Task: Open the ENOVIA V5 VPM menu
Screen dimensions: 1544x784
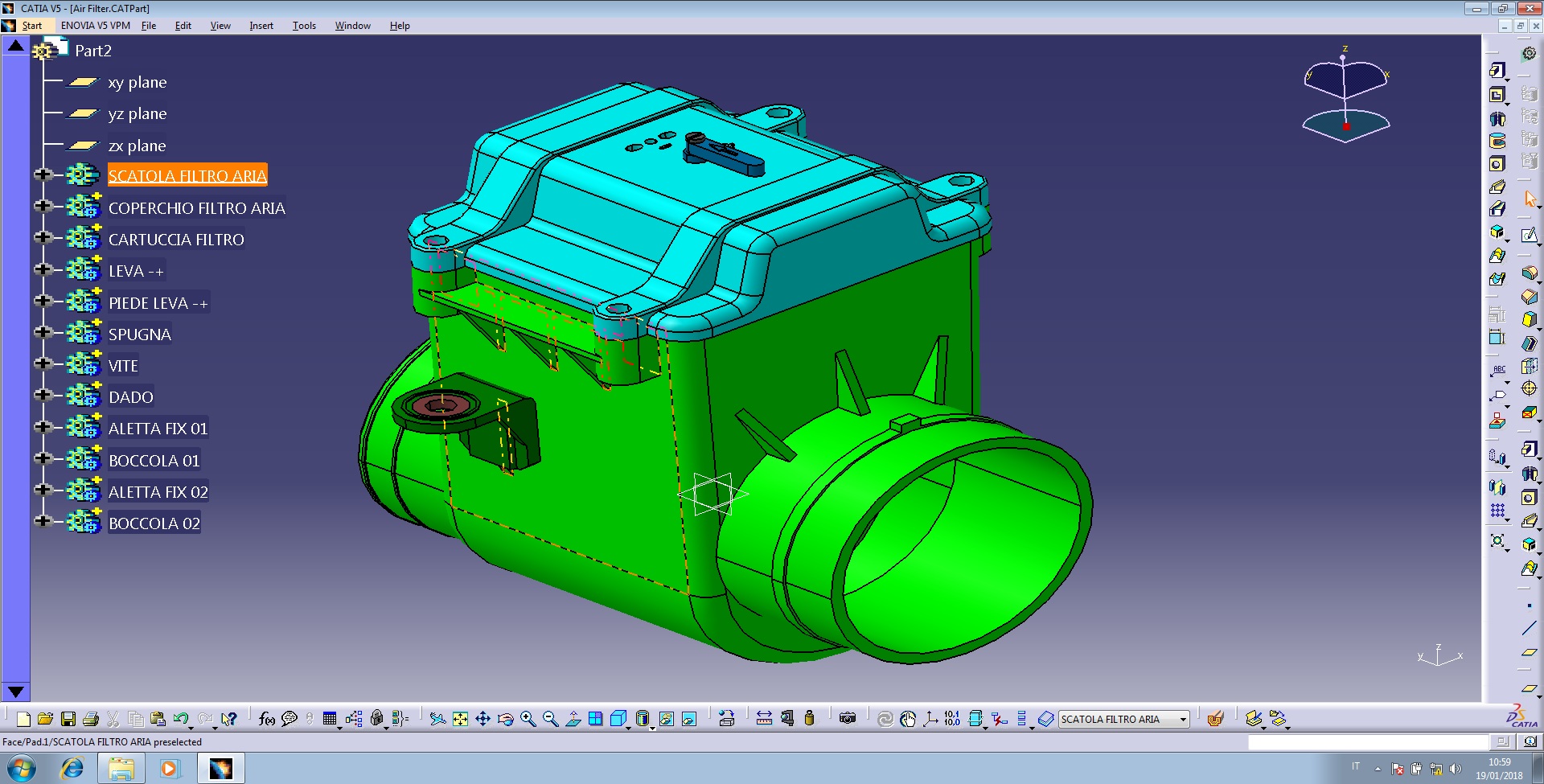Action: point(96,26)
